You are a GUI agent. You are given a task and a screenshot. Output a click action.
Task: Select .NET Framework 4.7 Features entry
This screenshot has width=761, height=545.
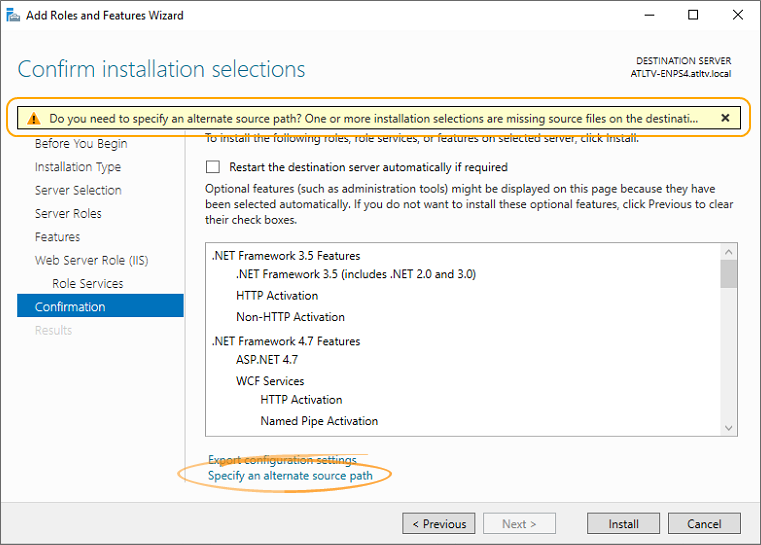[286, 341]
